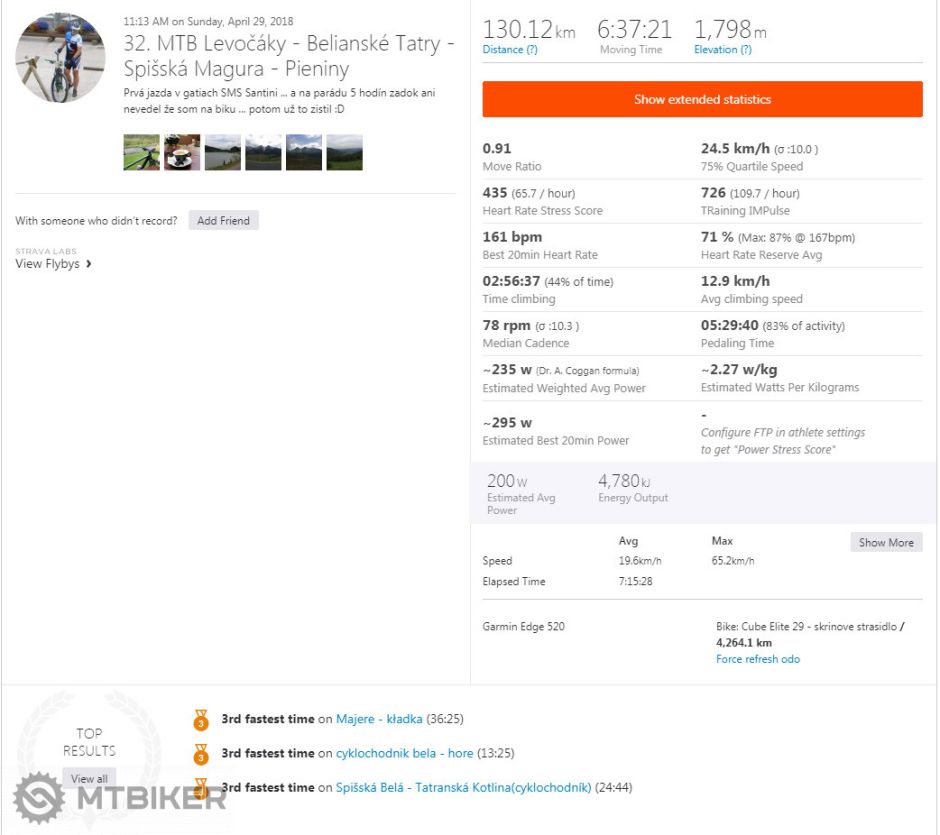The height and width of the screenshot is (835, 940).
Task: Click the Add Friend button
Action: point(223,220)
